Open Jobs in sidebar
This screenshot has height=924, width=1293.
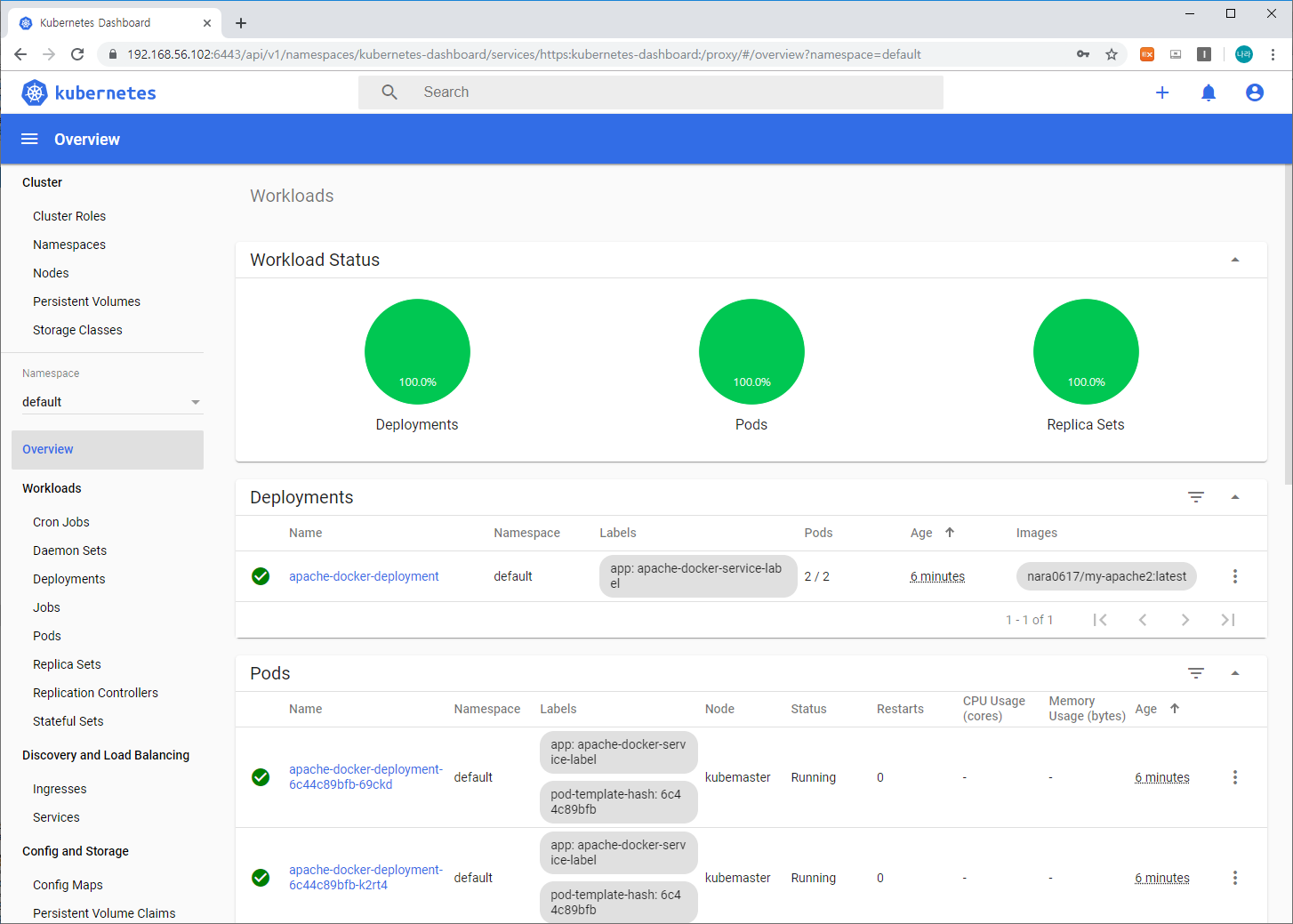(46, 607)
